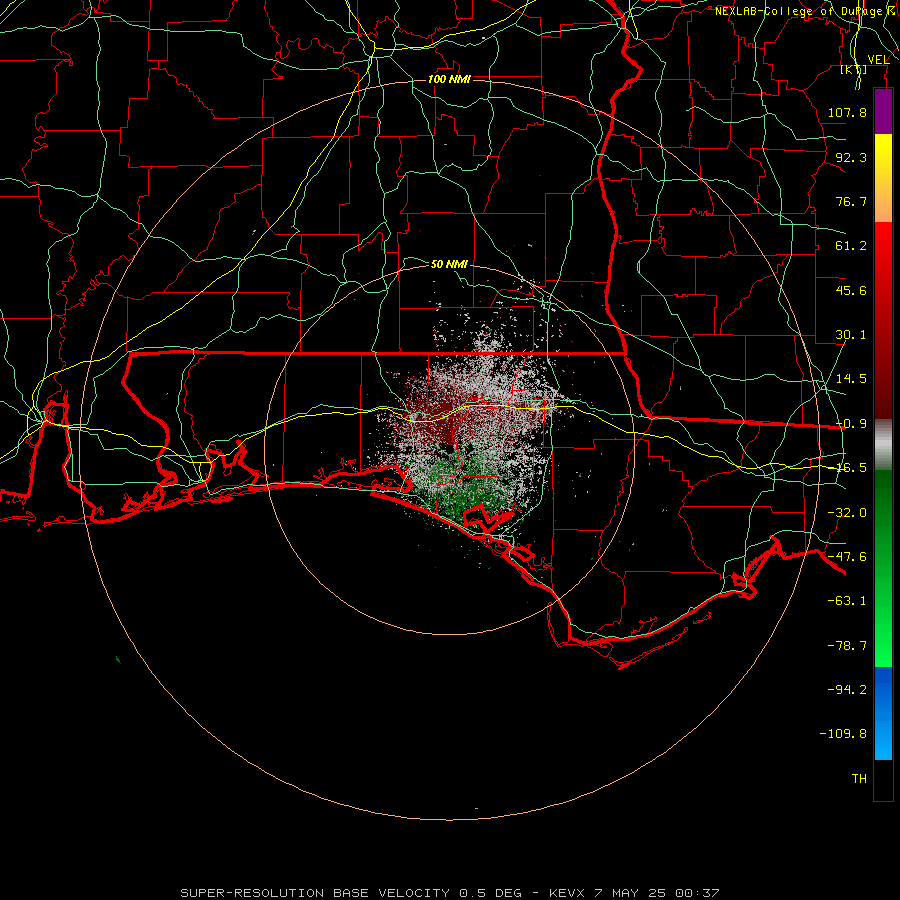Click the -94.2 velocity value label
This screenshot has width=900, height=900.
coord(847,689)
